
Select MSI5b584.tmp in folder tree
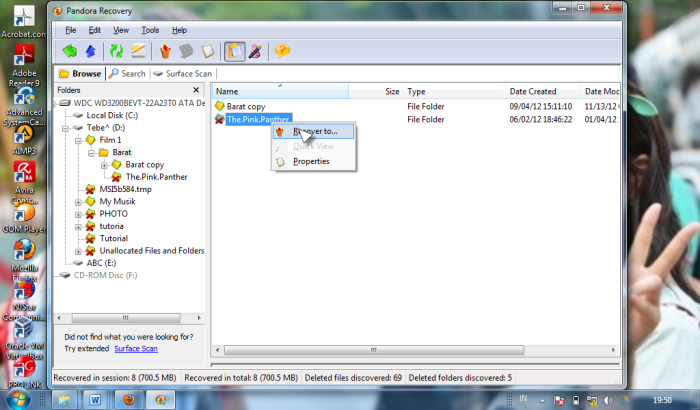[x=125, y=189]
